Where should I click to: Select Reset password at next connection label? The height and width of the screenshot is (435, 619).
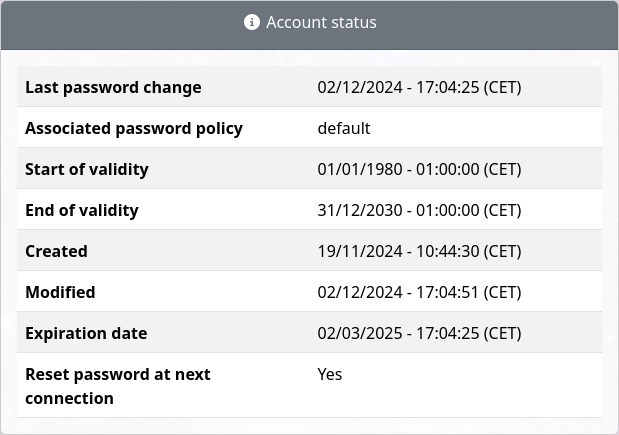118,386
